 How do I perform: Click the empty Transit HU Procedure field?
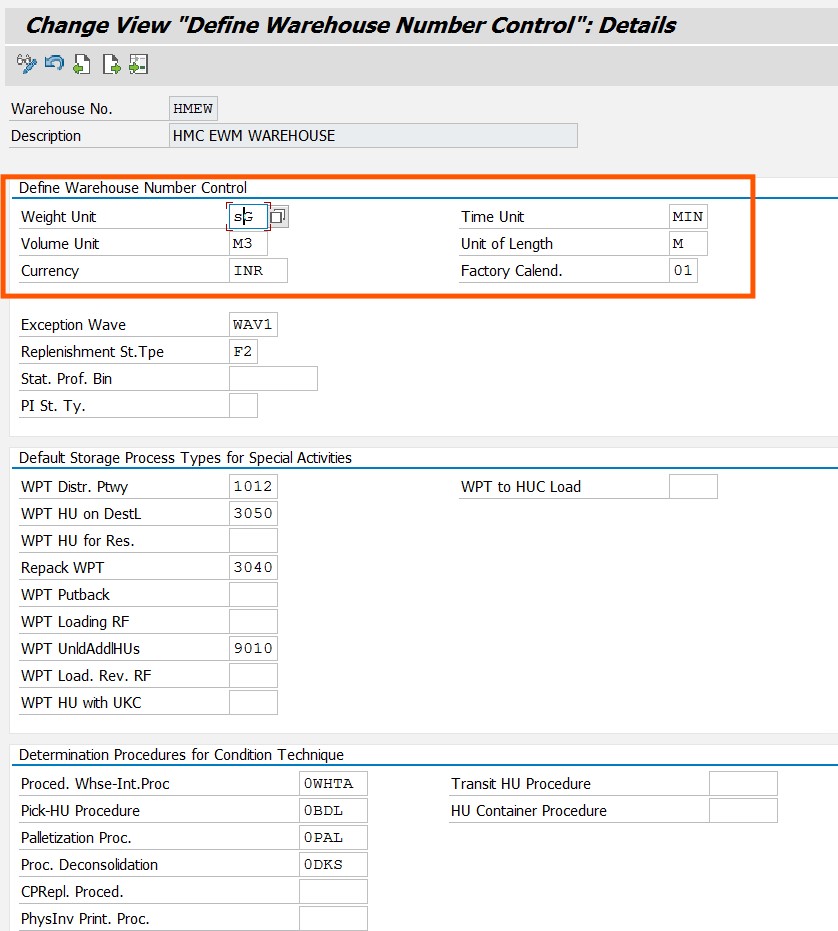click(742, 784)
